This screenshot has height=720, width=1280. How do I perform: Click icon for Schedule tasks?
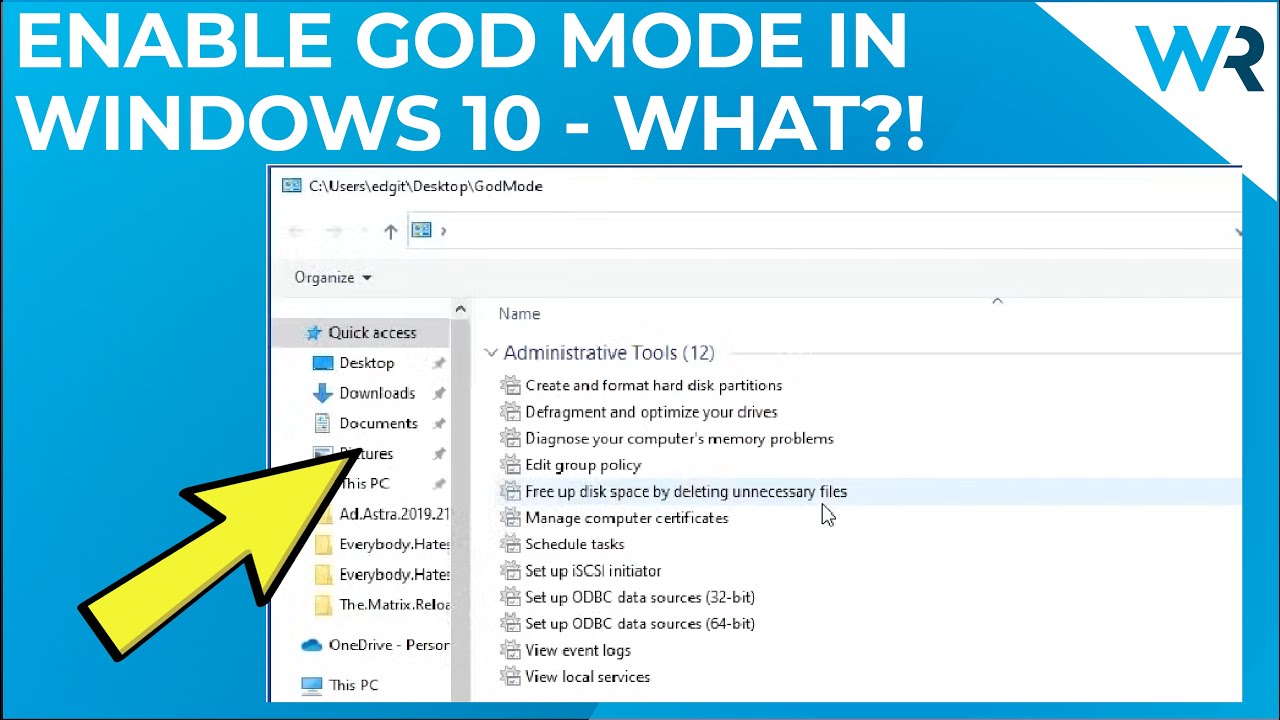coord(510,544)
